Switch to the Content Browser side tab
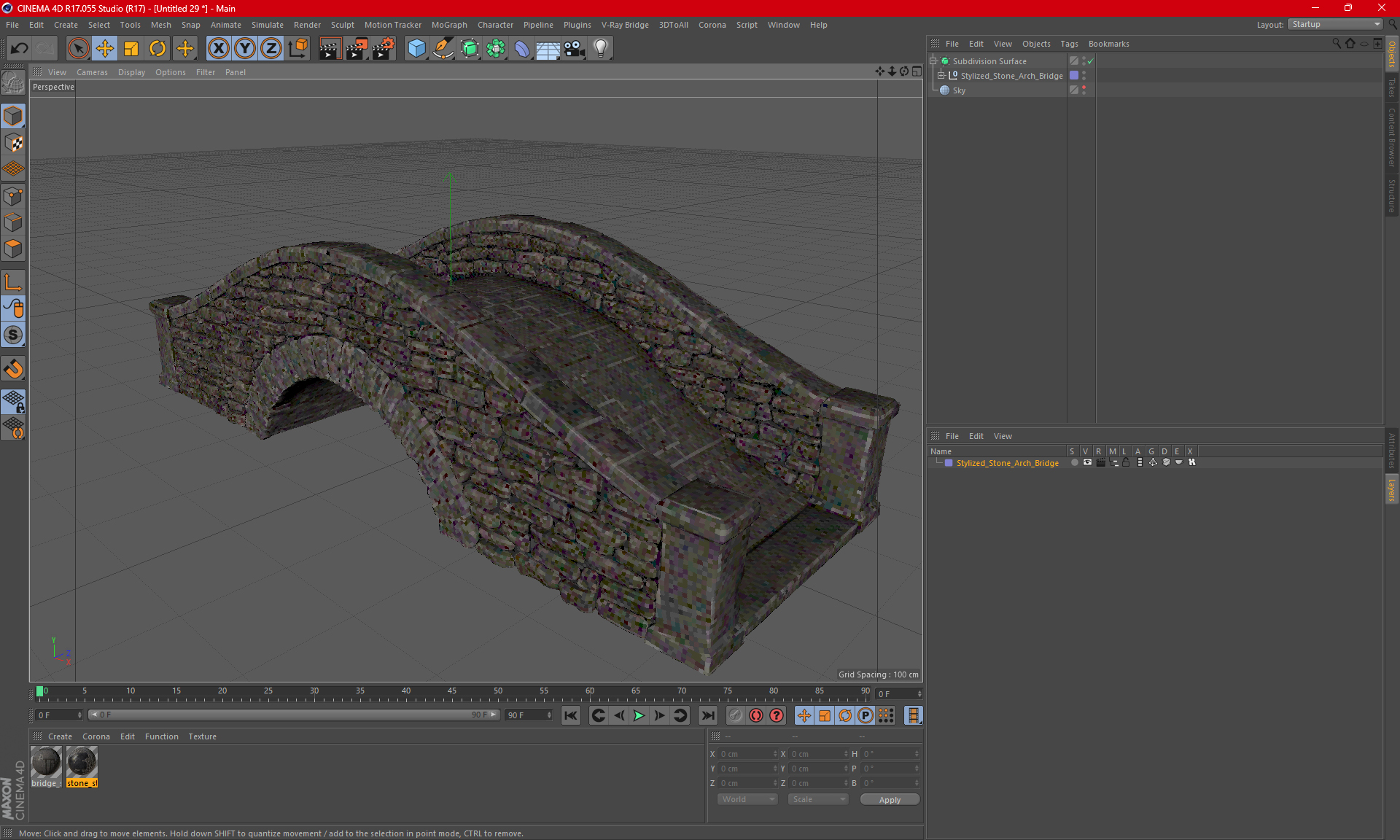The height and width of the screenshot is (840, 1400). tap(1392, 136)
